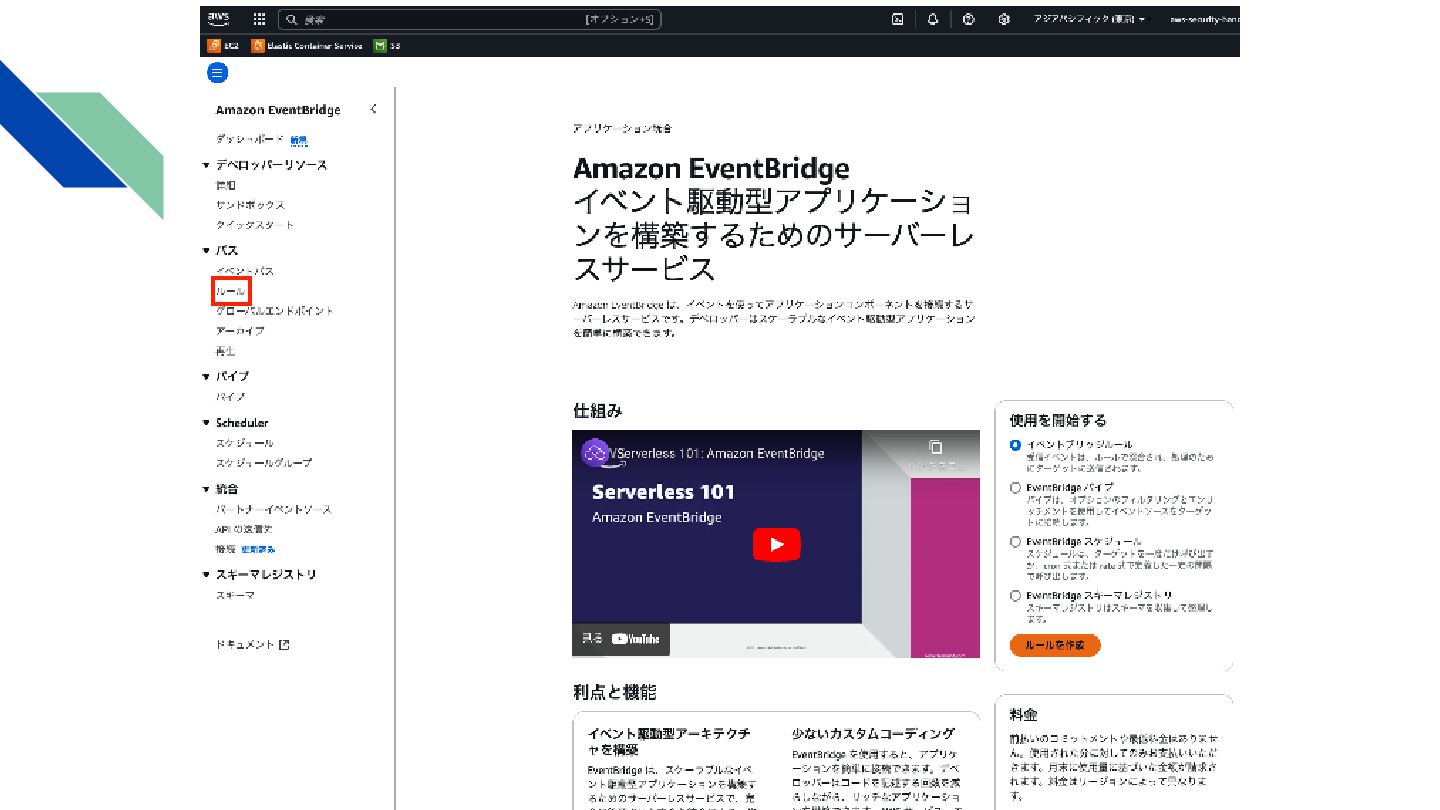This screenshot has height=810, width=1440.
Task: Click the 少ないカスタムコーディング heading
Action: [873, 733]
